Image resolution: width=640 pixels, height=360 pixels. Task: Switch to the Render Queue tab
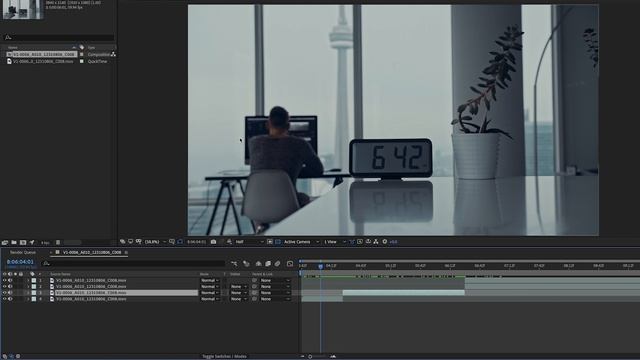23,252
